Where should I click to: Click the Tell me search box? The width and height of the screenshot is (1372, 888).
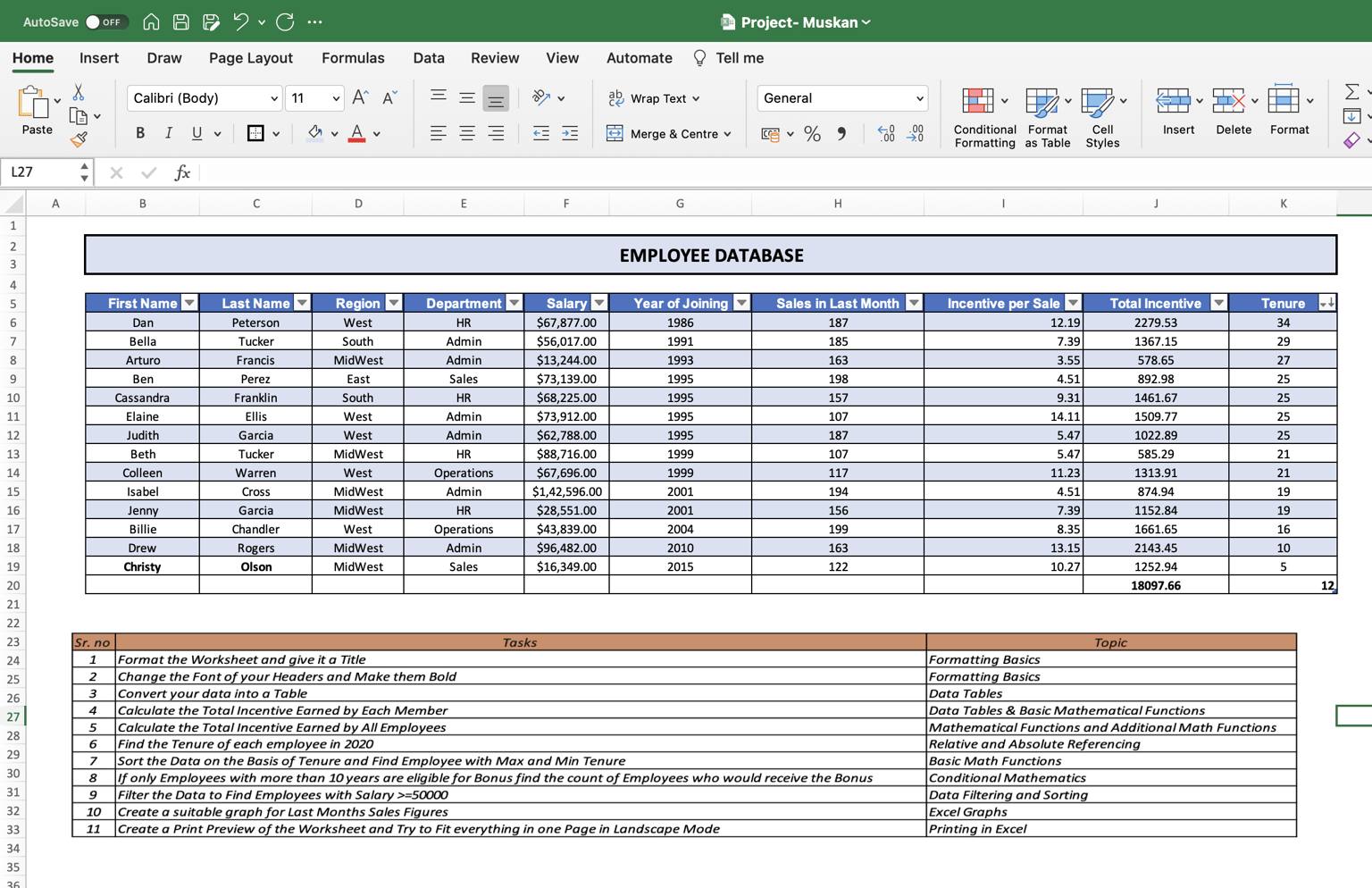tap(729, 58)
